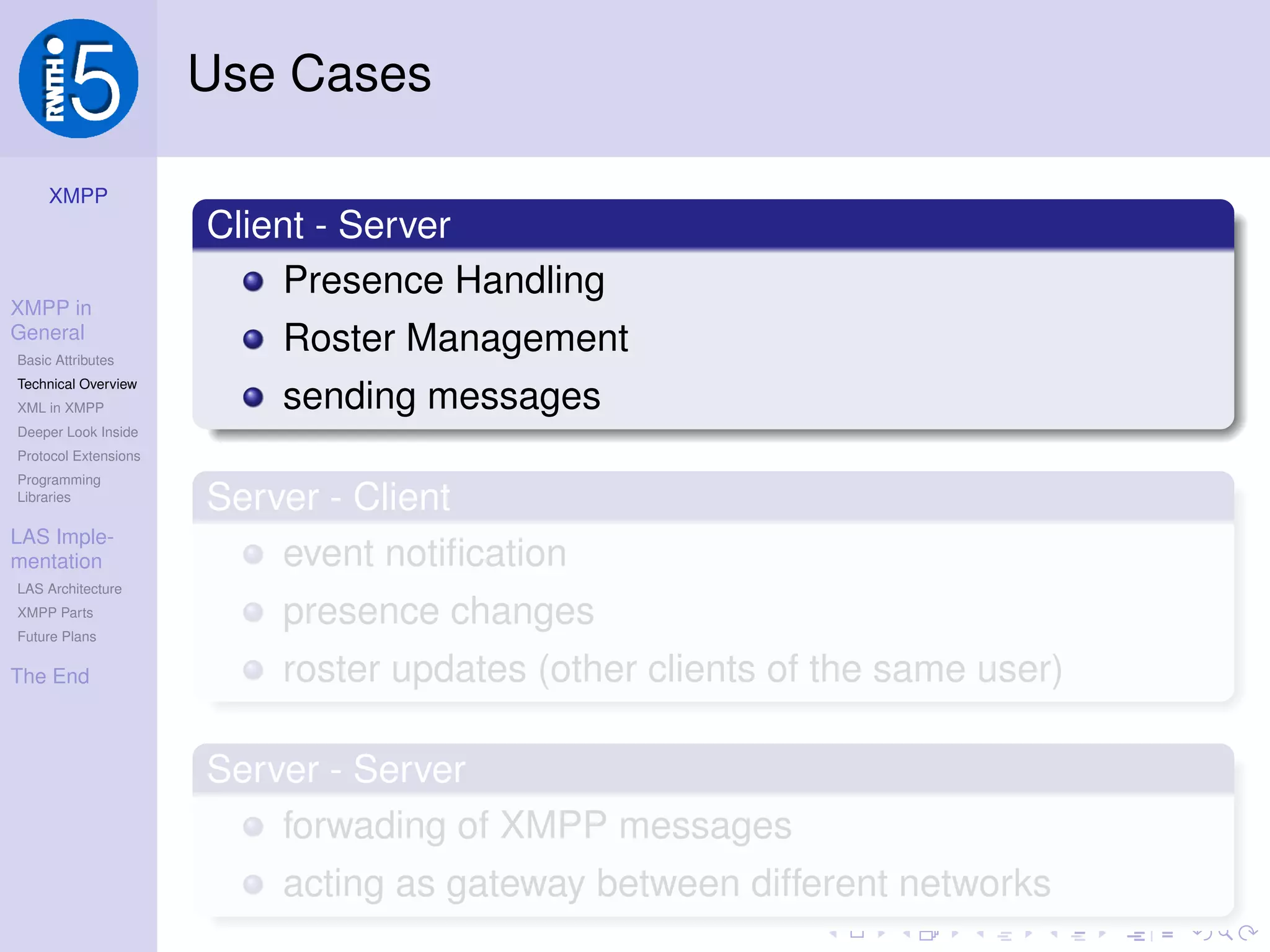Screen dimensions: 1270x952
Task: Jump to previous subsection arrow
Action: 980,934
